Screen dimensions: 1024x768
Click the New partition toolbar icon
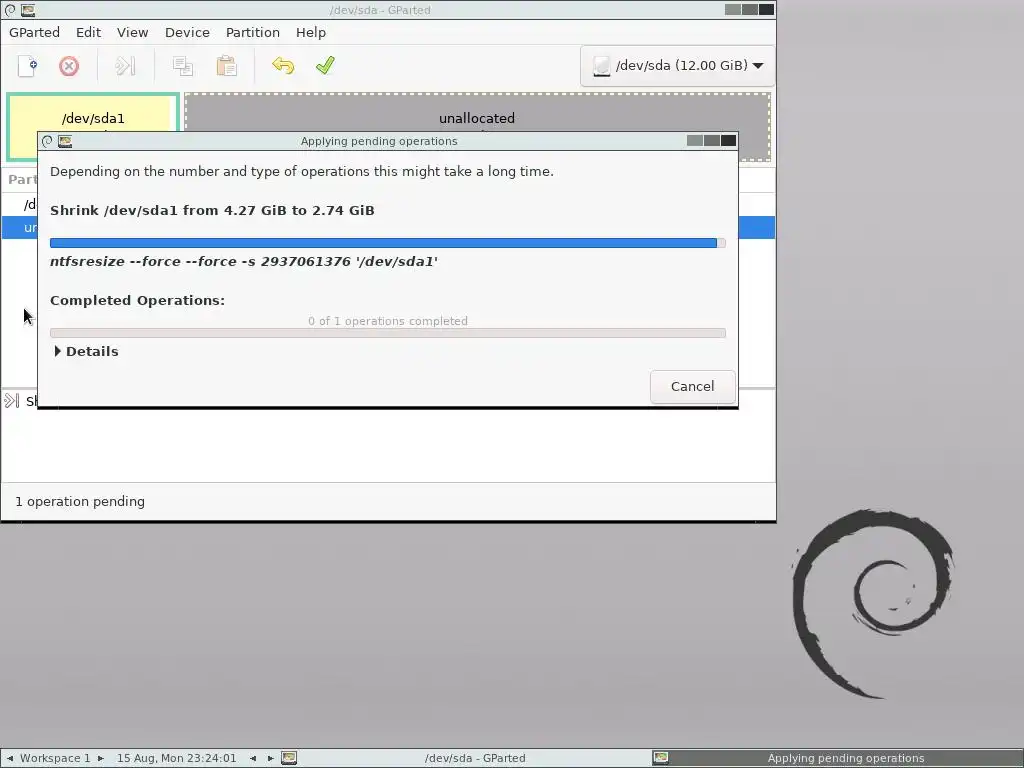27,66
